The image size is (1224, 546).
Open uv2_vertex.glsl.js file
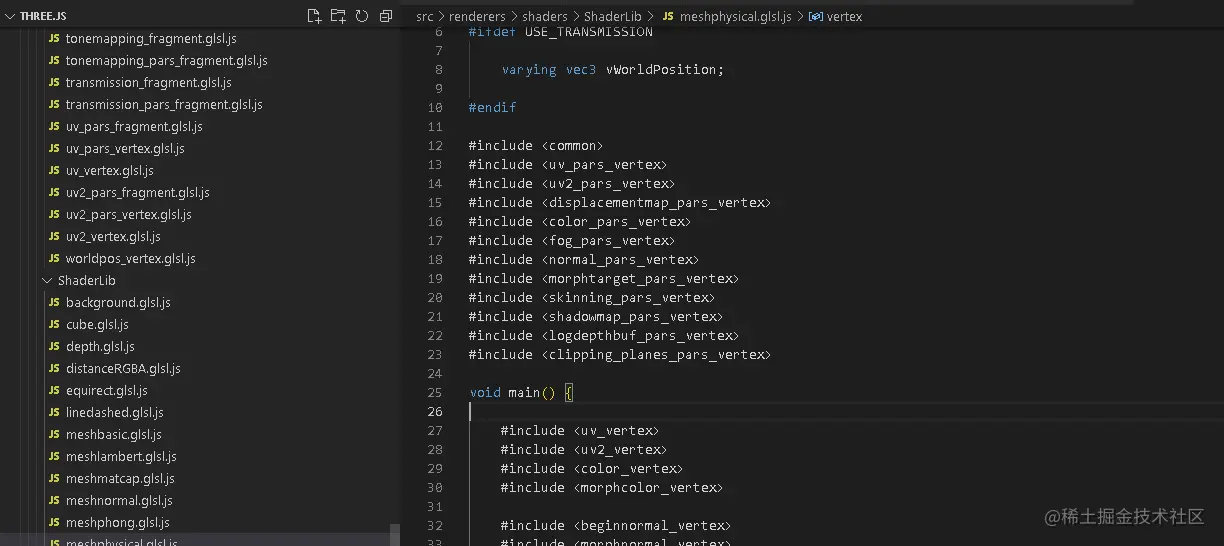click(x=113, y=237)
